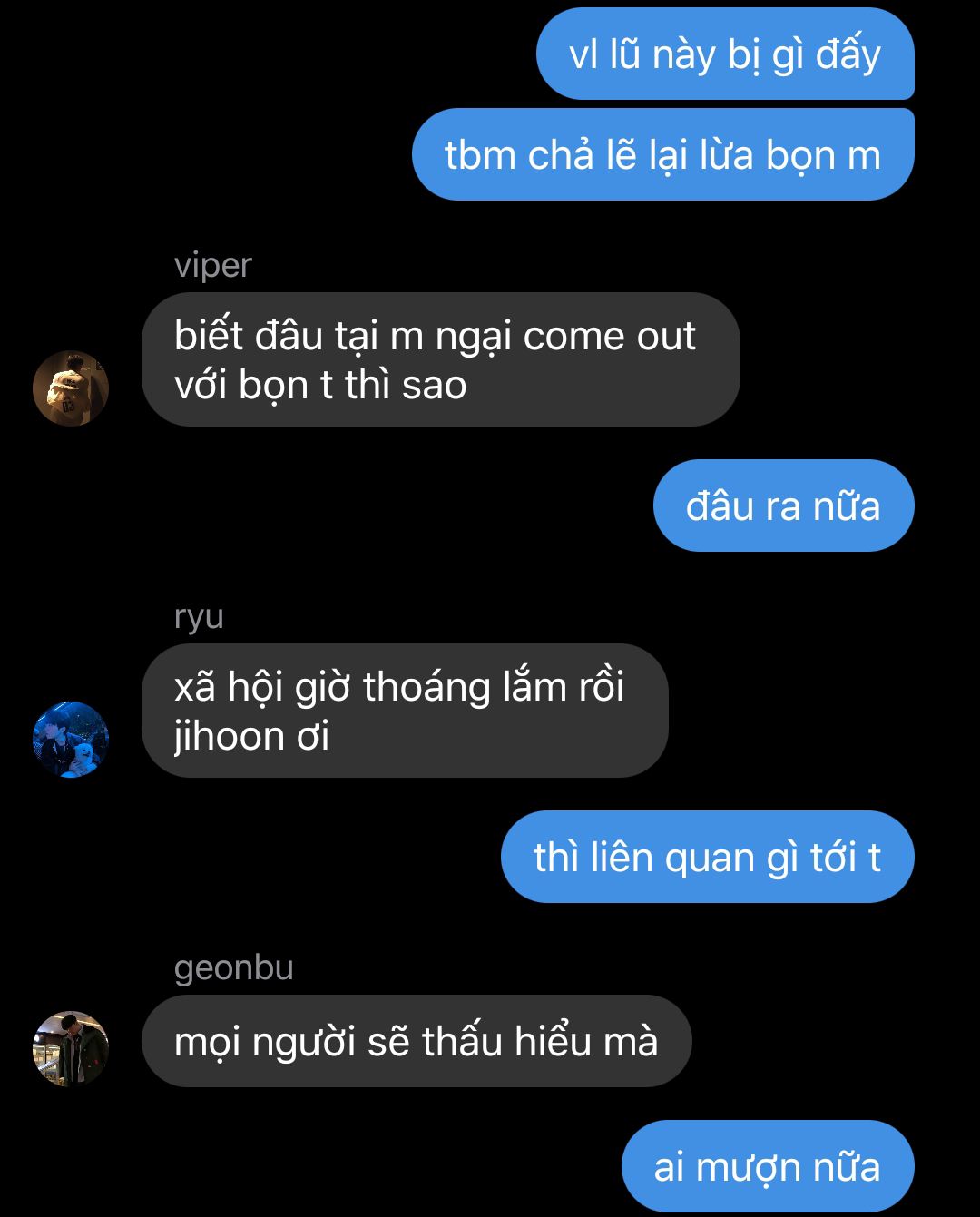This screenshot has height=1217, width=980.
Task: Click 'với bọn t thì sao' line
Action: point(320,385)
